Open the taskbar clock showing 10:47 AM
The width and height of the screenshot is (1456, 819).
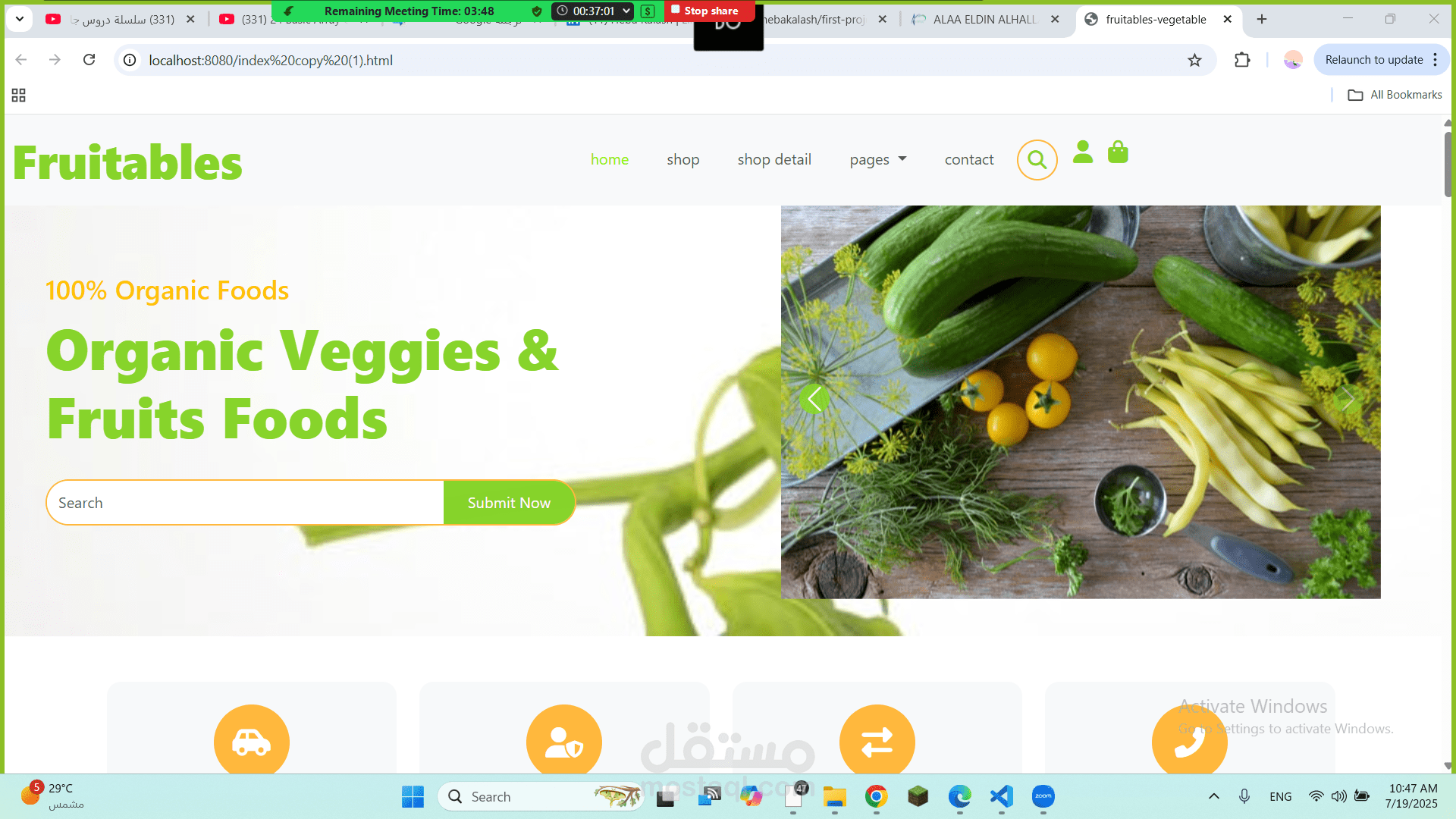click(1412, 796)
